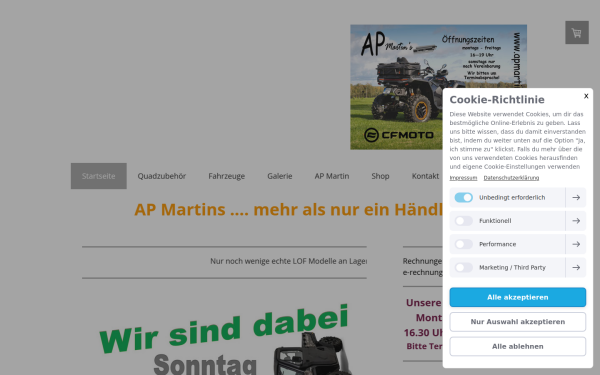Open the Datenschutzerklärung link
This screenshot has width=600, height=375.
(511, 178)
